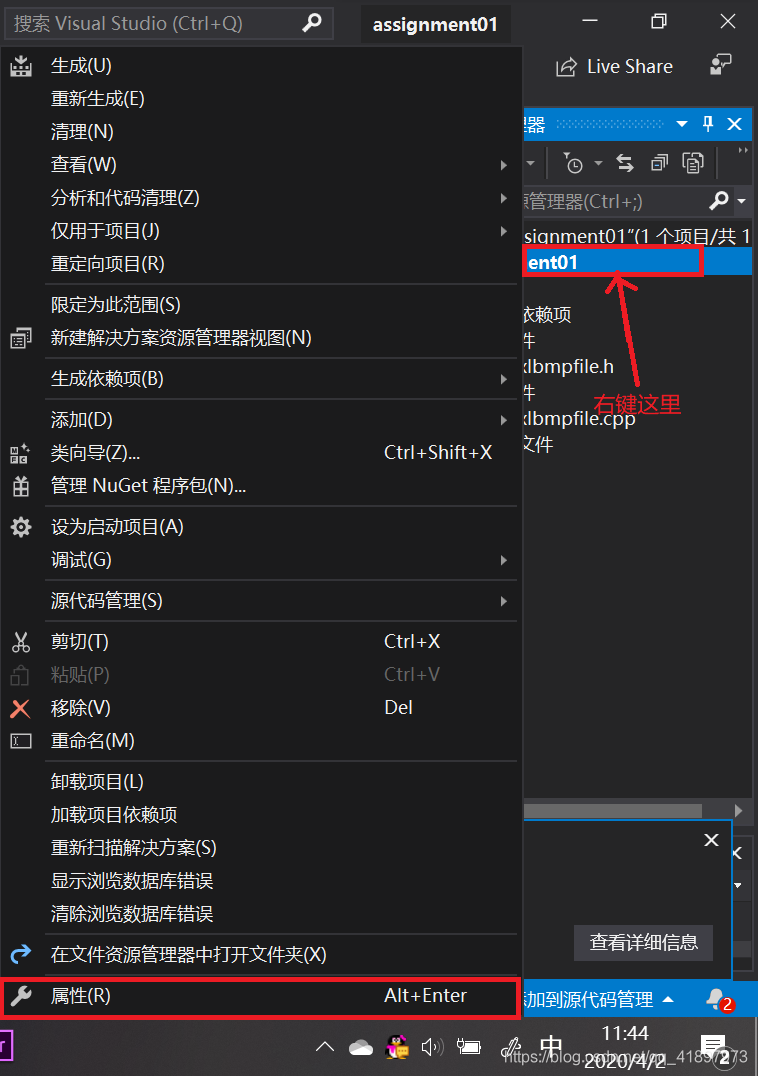
Task: Expand 查看(W) submenu arrow
Action: pos(504,165)
